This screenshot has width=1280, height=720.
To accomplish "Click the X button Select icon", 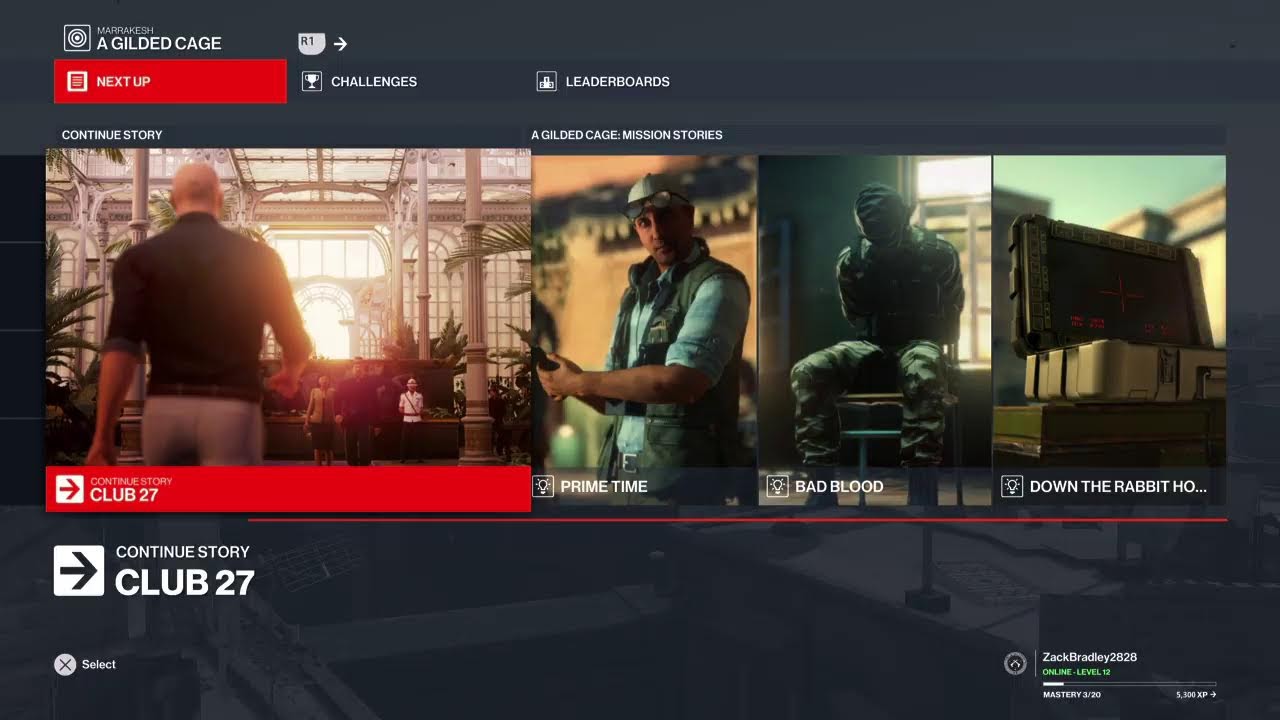I will (65, 665).
